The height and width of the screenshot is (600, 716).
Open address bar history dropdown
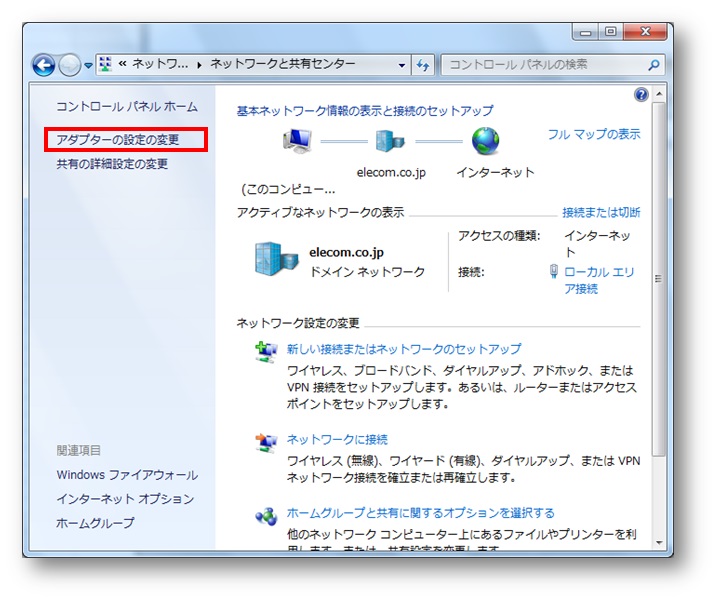pos(402,65)
